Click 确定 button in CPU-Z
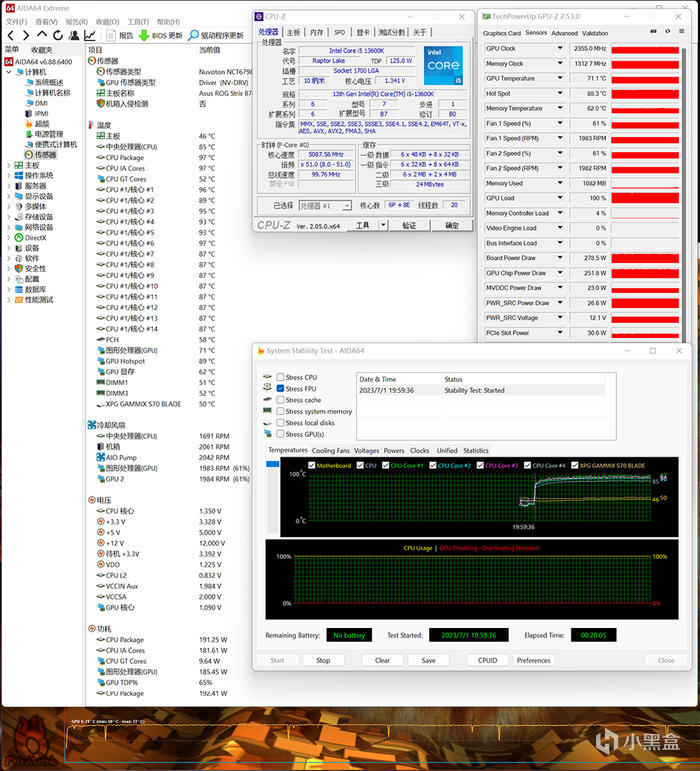 click(452, 225)
